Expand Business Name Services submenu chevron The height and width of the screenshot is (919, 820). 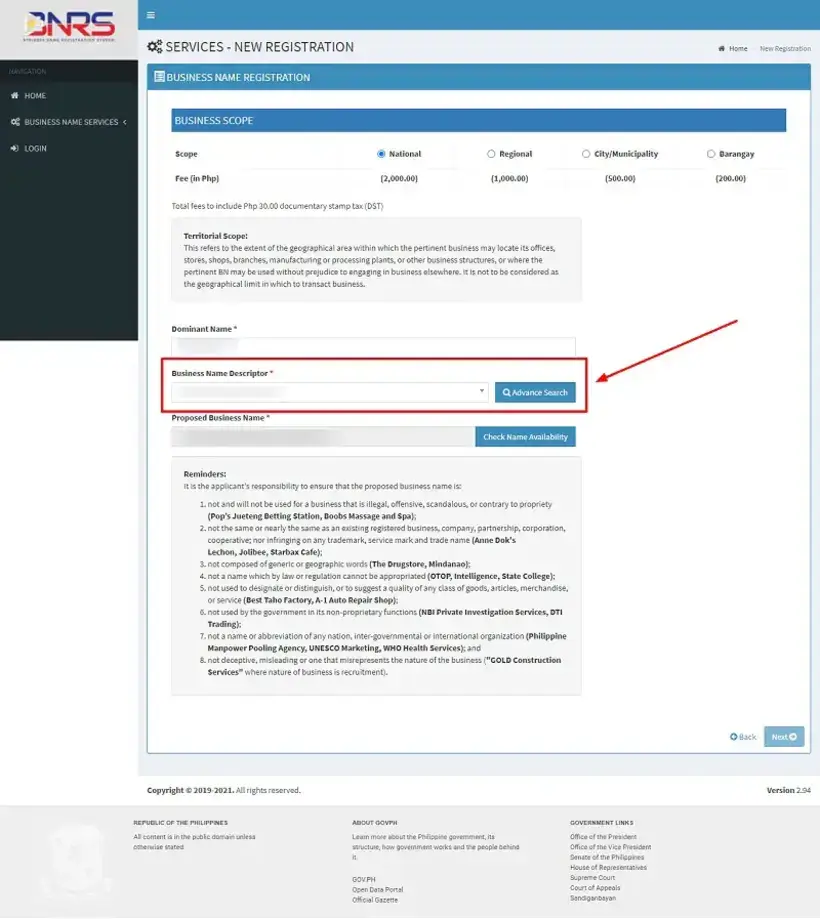click(125, 122)
